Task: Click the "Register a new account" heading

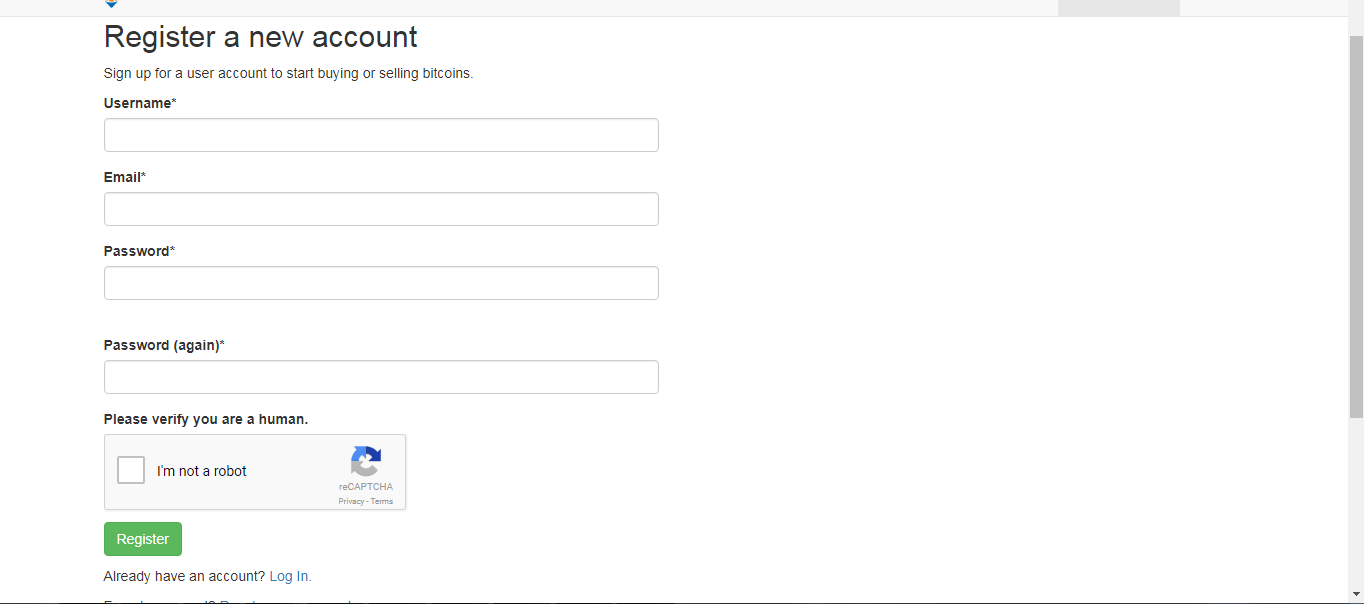Action: [x=261, y=37]
